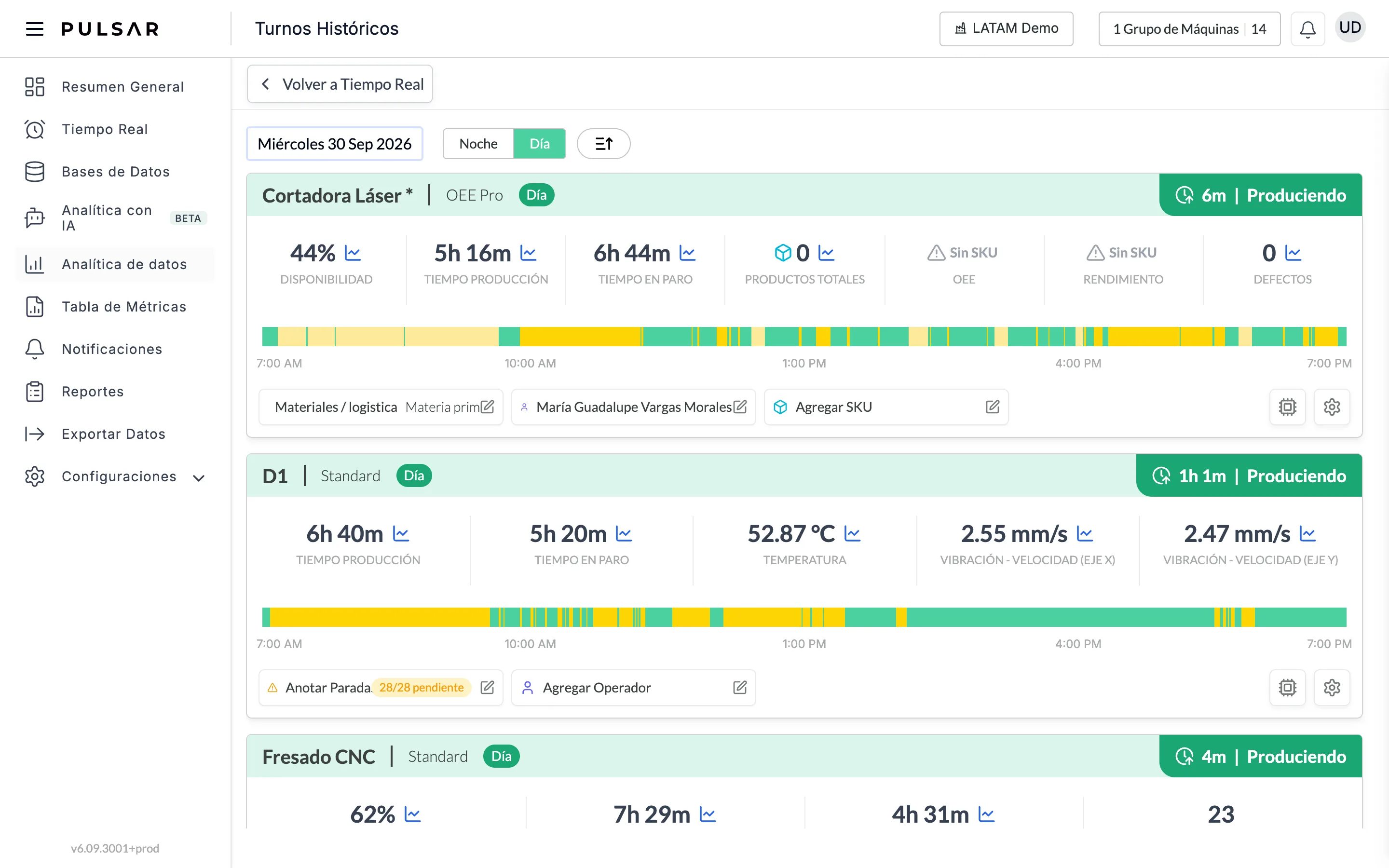This screenshot has height=868, width=1389.
Task: Switch shift toggle to Noche
Action: coord(478,144)
